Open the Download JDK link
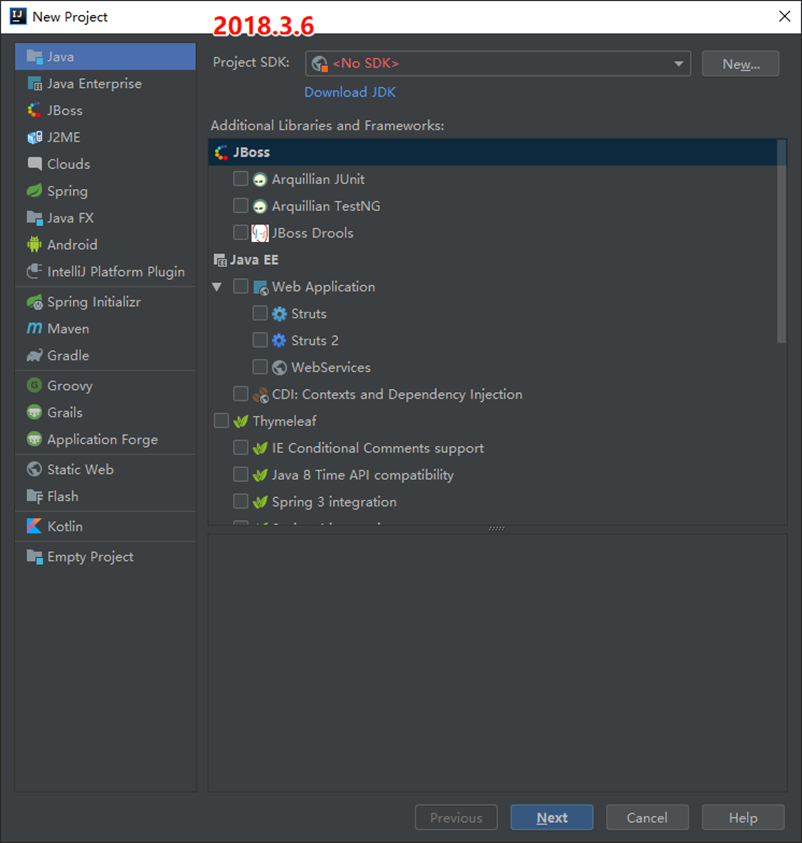Screen dimensions: 802x843 pos(350,92)
